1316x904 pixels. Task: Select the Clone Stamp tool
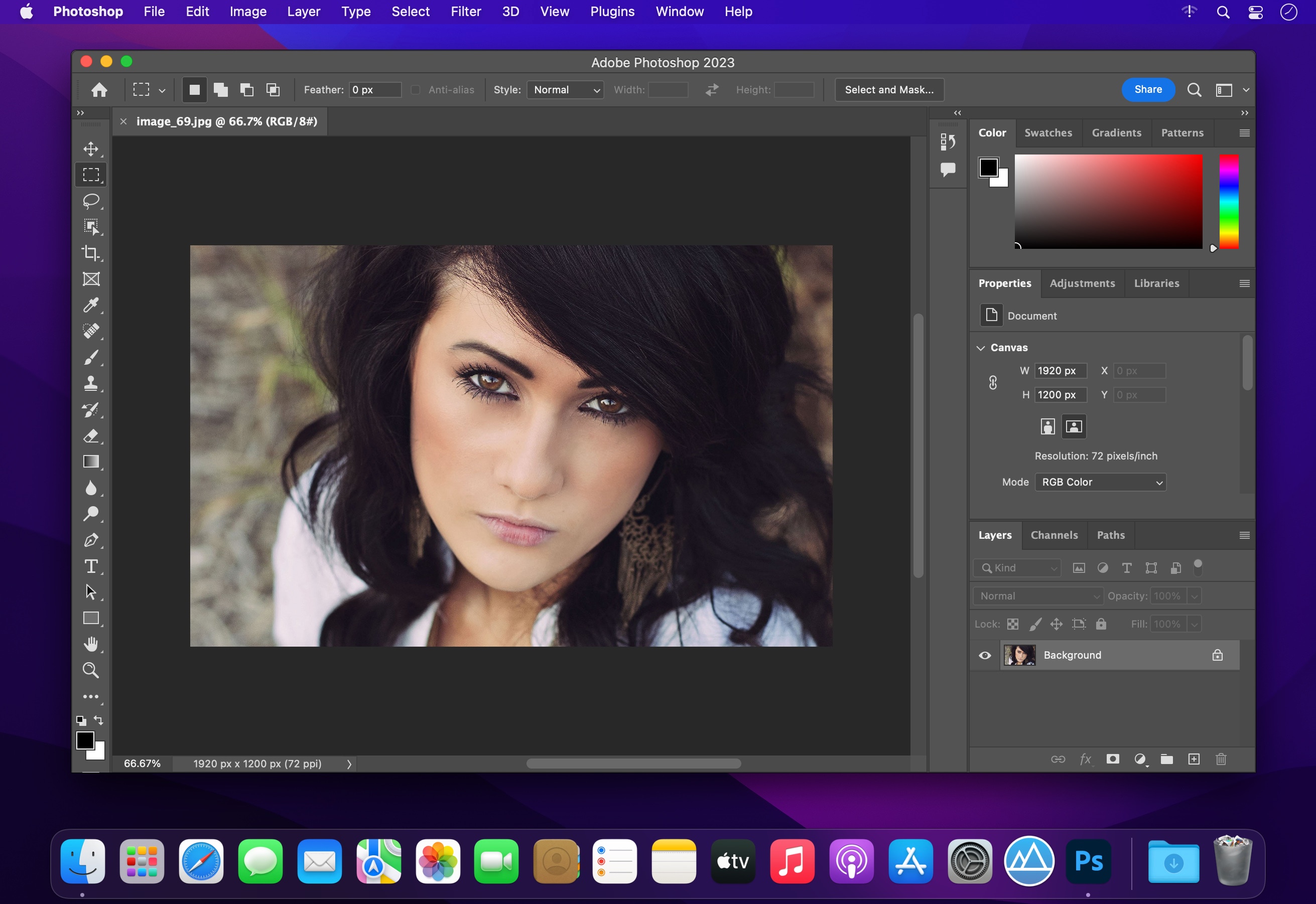91,382
